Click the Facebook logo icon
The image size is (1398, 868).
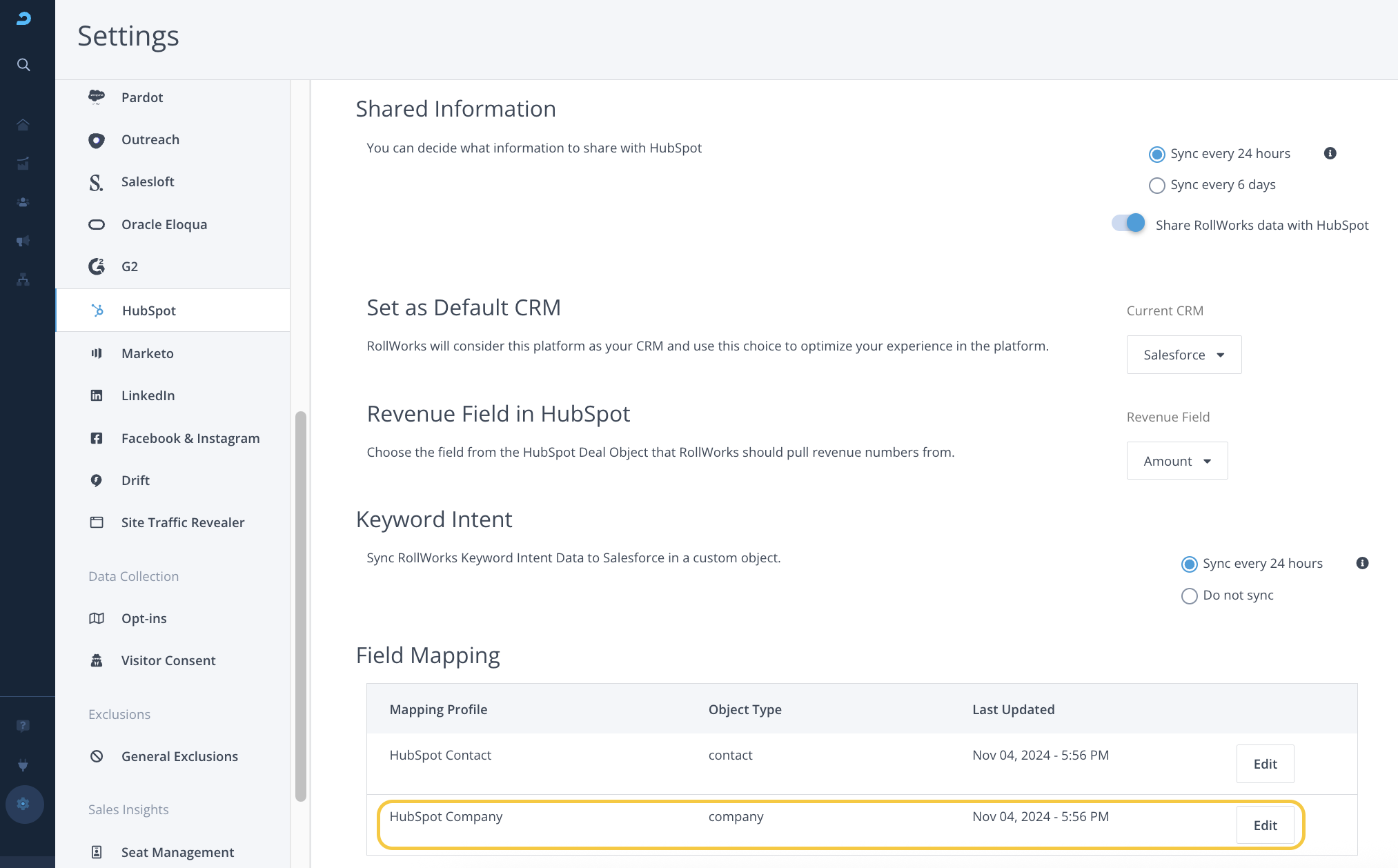[x=97, y=438]
